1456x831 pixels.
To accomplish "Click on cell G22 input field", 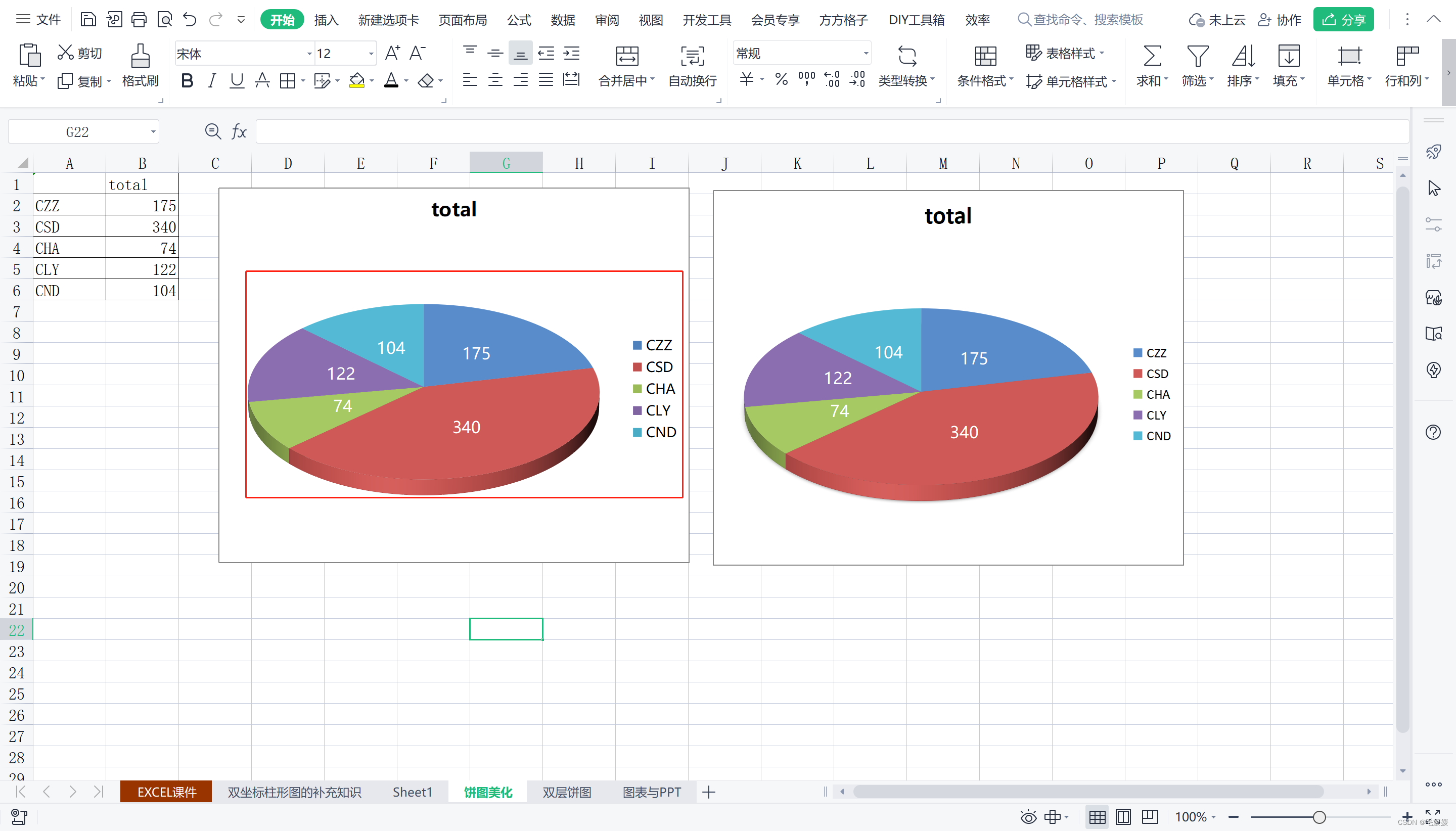I will click(506, 630).
